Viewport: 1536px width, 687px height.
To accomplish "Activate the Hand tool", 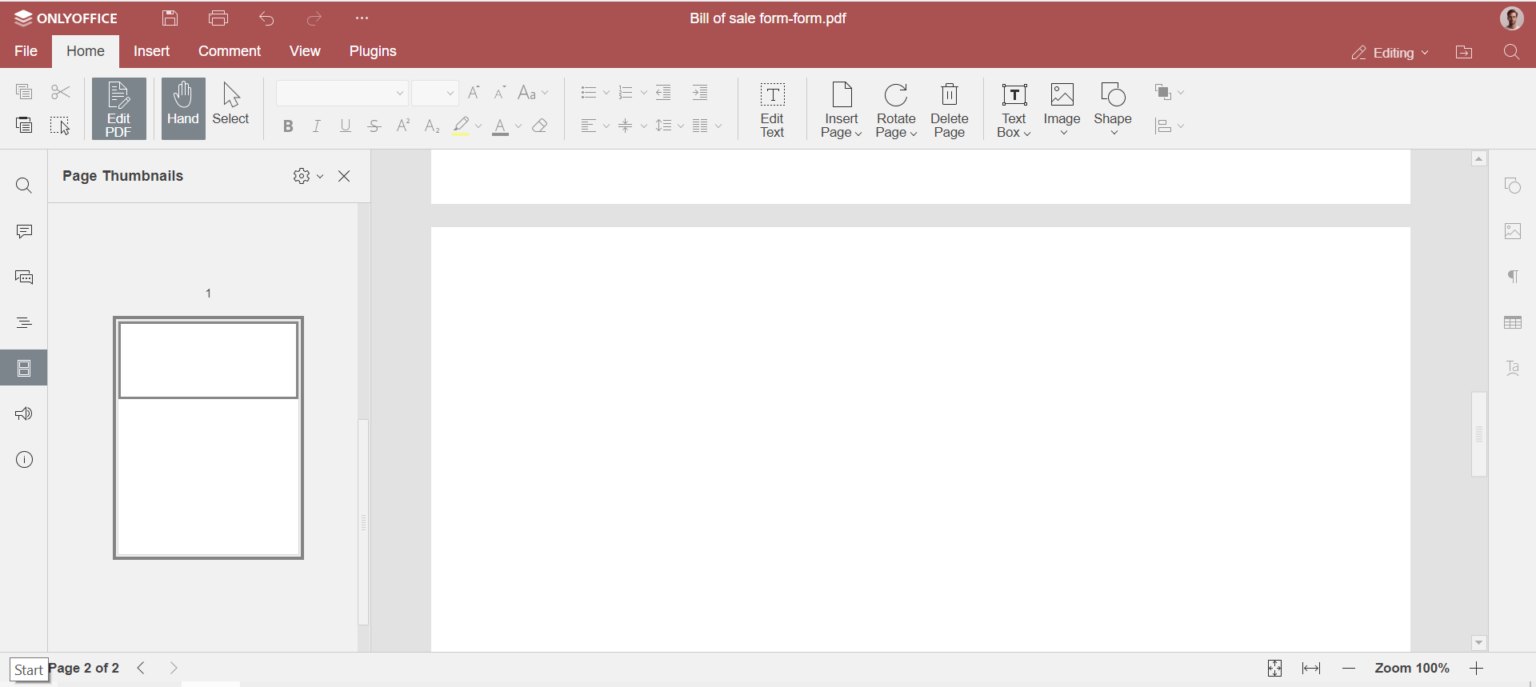I will tap(183, 109).
